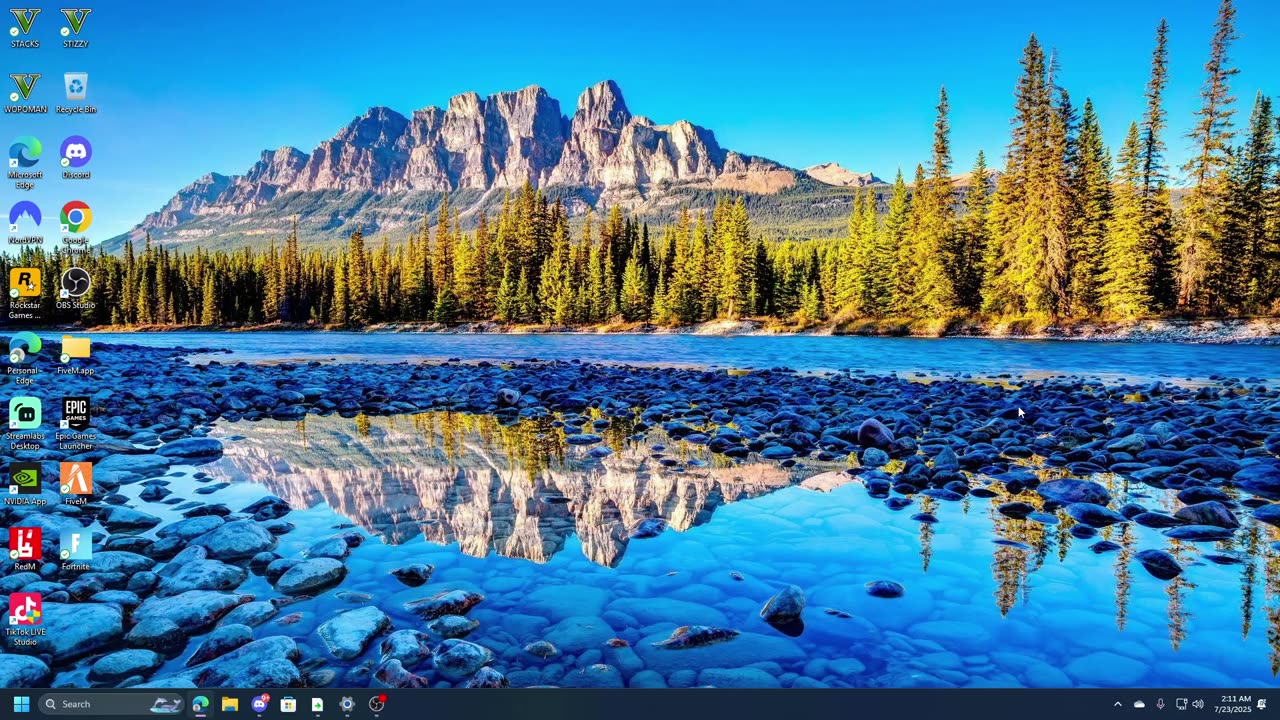Viewport: 1280px width, 720px height.
Task: Click the Epic Games Launcher shortcut
Action: click(75, 424)
